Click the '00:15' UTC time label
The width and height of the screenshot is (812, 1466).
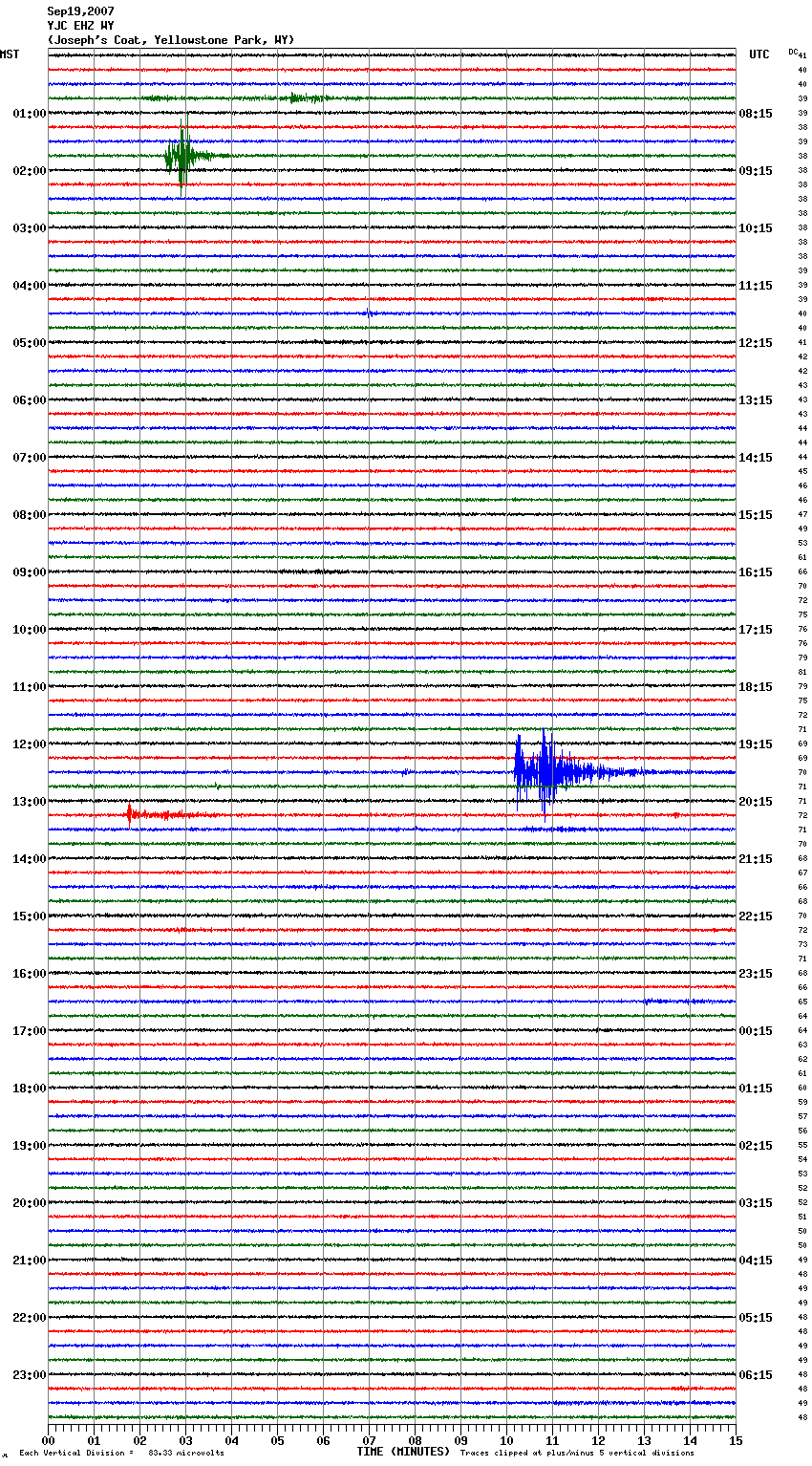(756, 1031)
